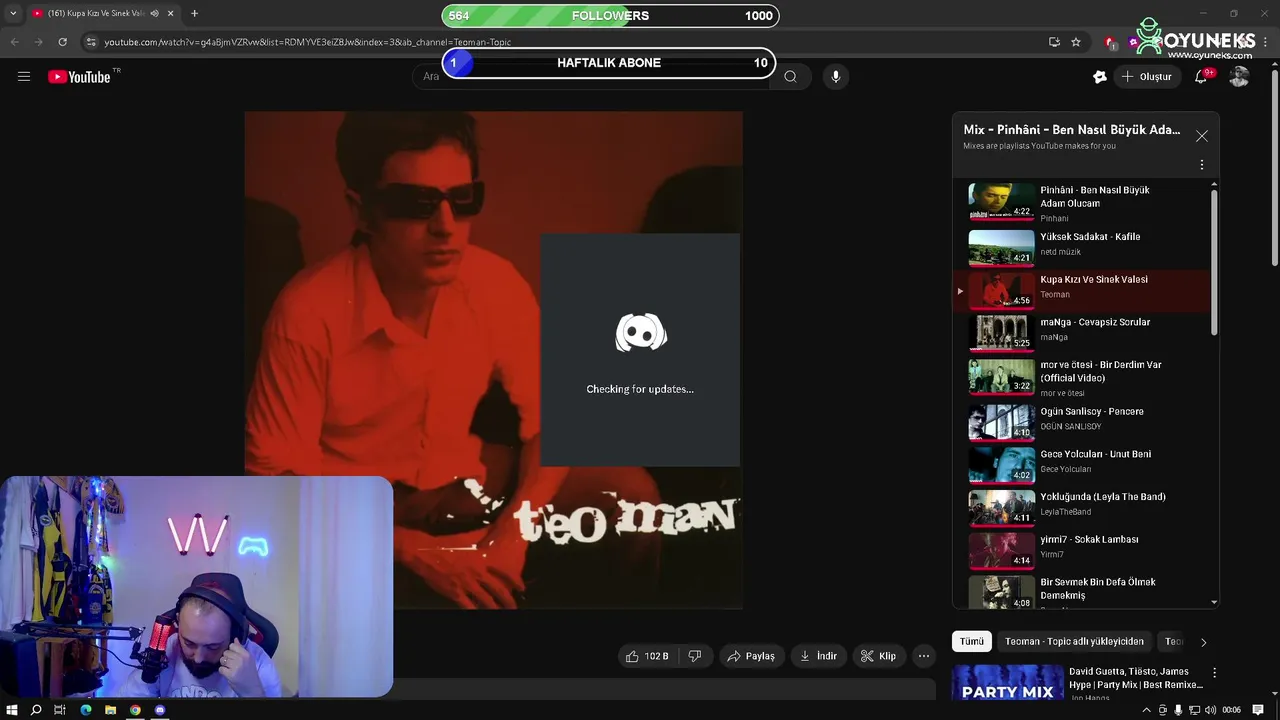Select the Tümü filter chip
1280x720 pixels.
(x=972, y=642)
